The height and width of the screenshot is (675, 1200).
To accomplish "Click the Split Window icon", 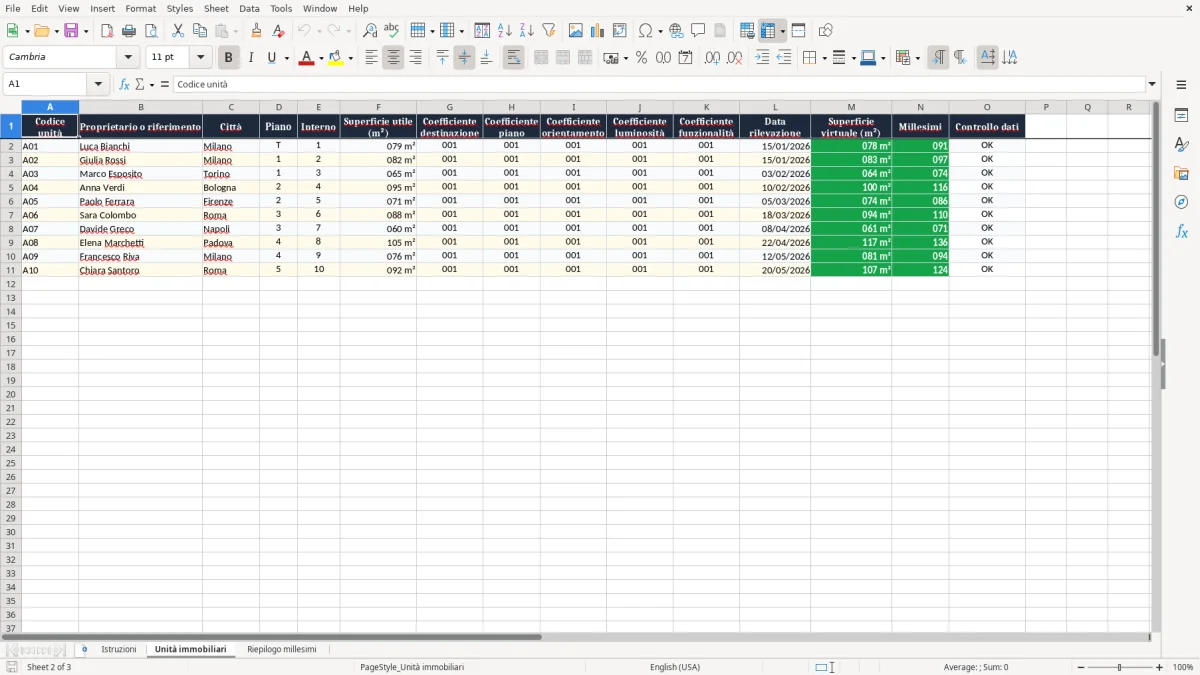I will point(798,31).
